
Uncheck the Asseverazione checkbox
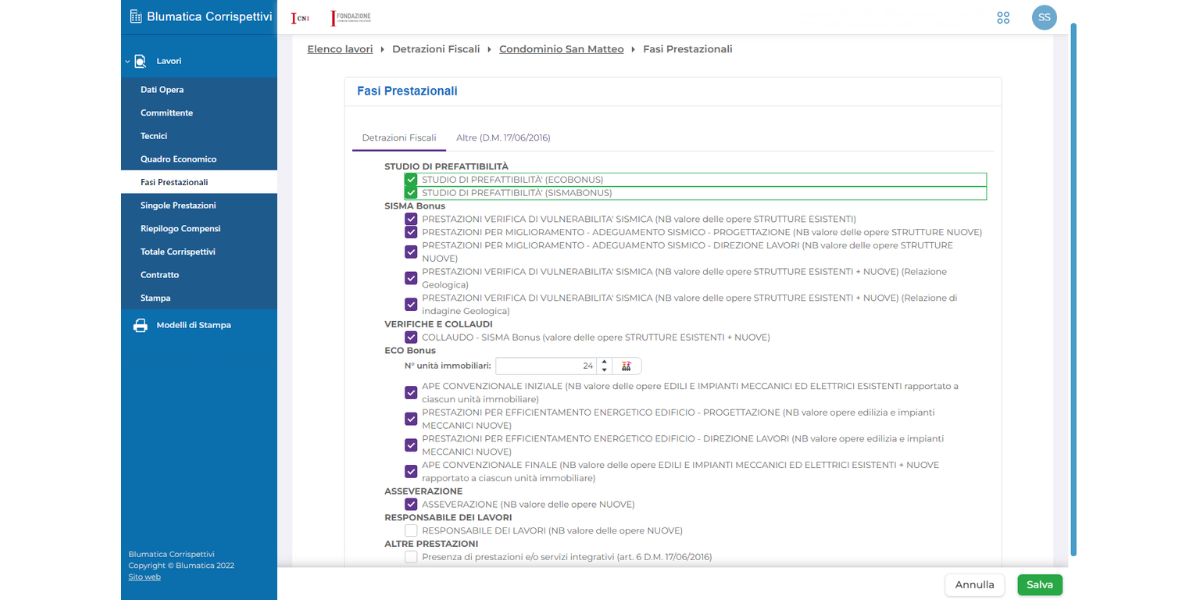[x=411, y=505]
